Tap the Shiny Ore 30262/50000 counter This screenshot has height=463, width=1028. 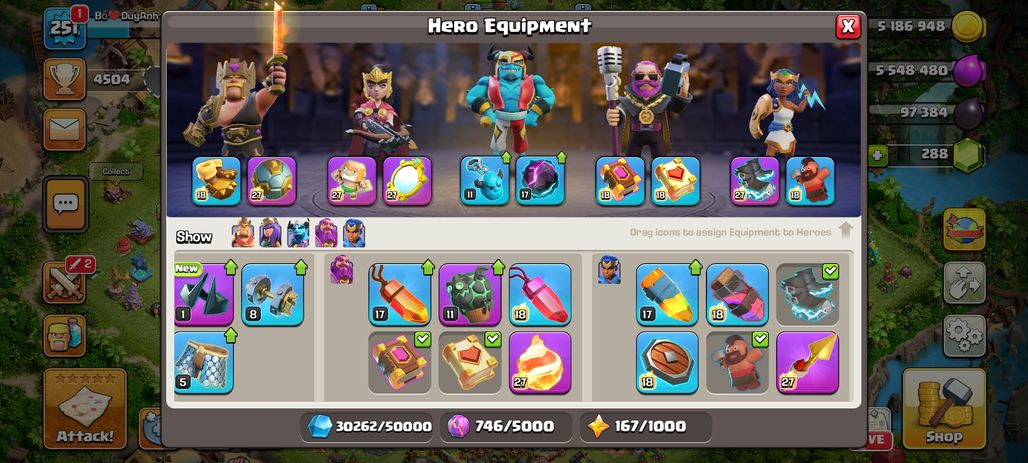click(x=370, y=427)
